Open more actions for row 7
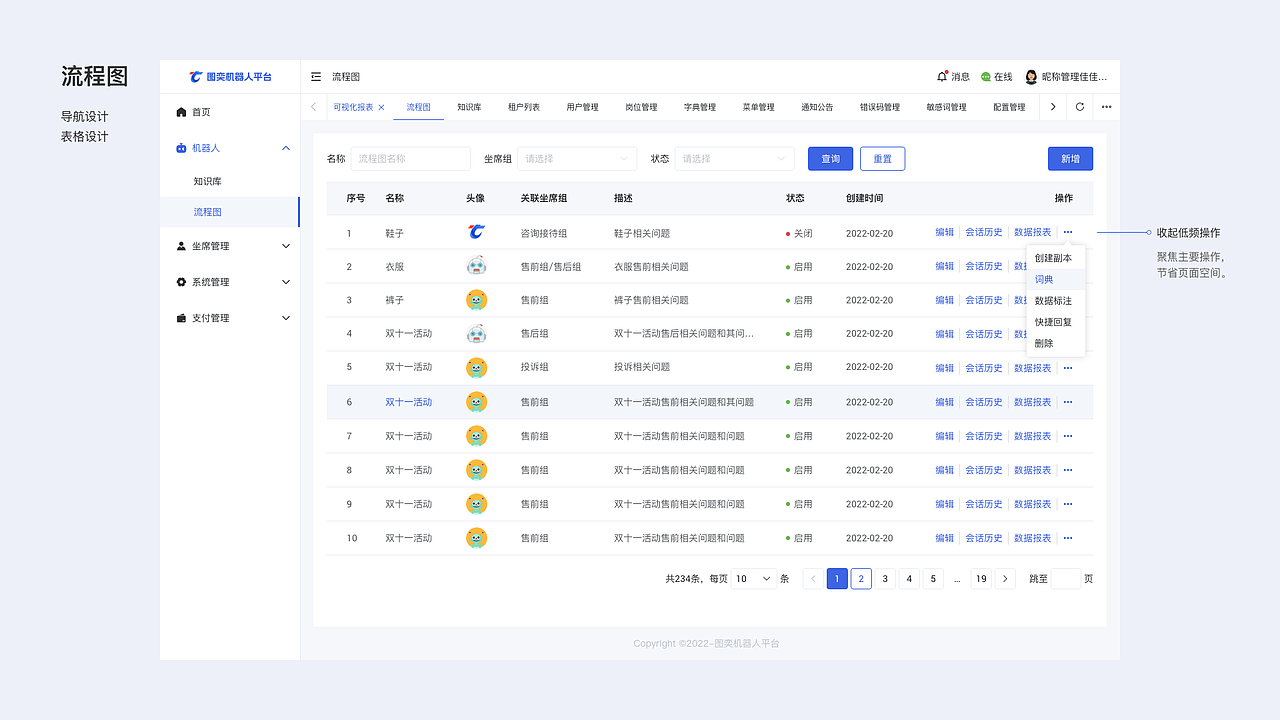The width and height of the screenshot is (1280, 720). [x=1068, y=436]
